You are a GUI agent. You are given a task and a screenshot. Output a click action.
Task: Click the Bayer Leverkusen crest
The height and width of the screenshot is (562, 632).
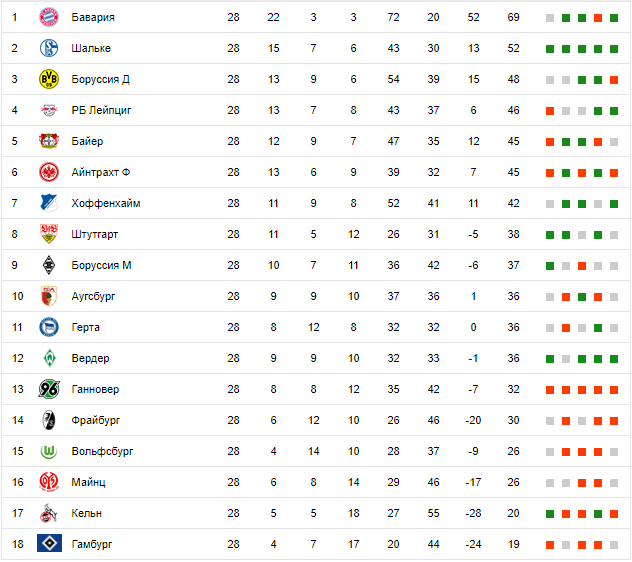pos(48,141)
